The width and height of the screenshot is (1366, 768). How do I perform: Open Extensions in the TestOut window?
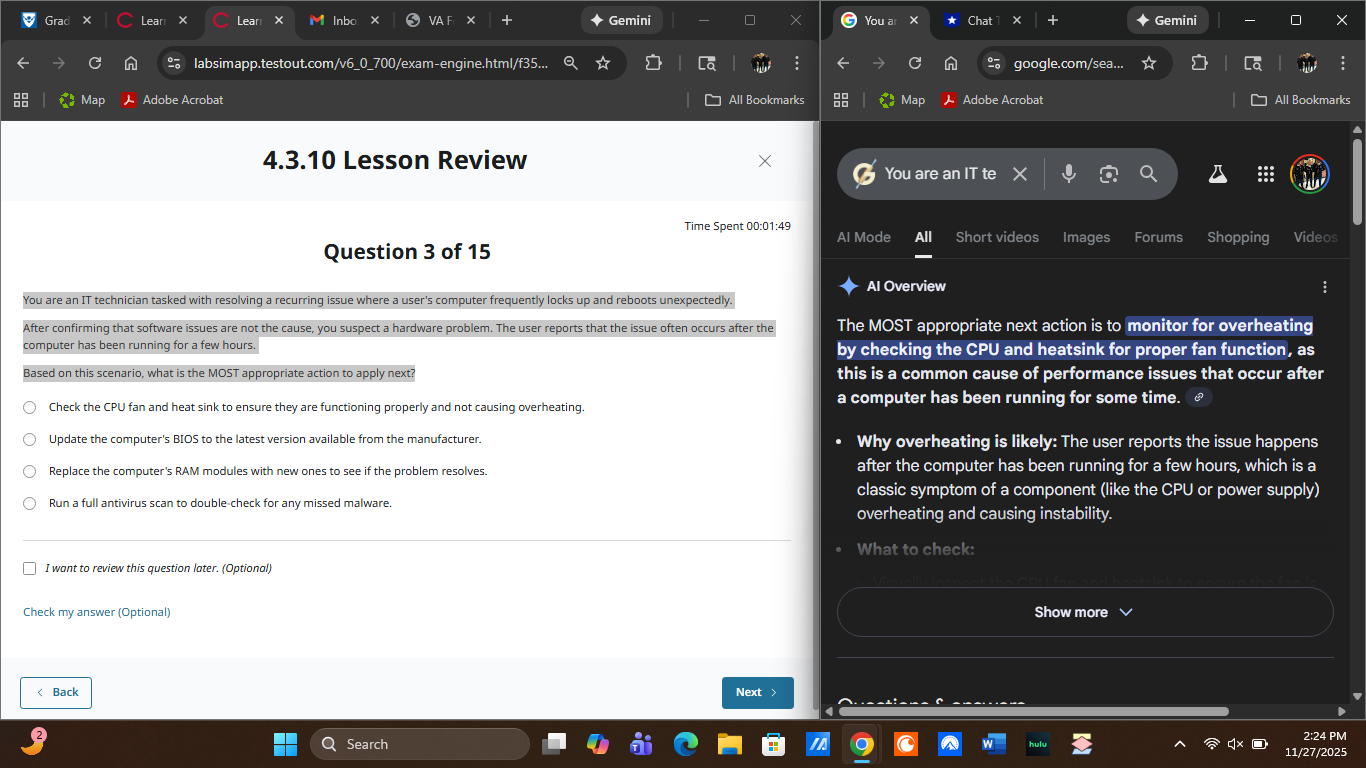coord(653,63)
